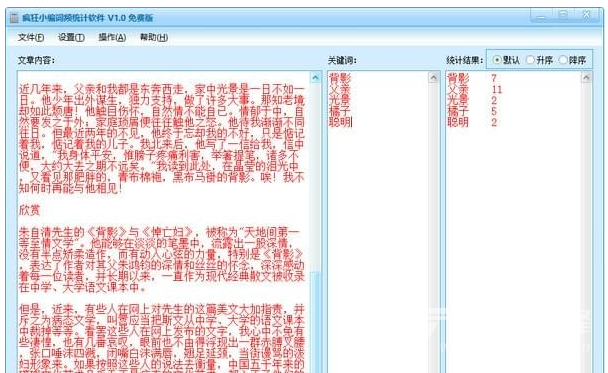Click the article pane's scroll-up arrow
Viewport: 608px width, 373px height.
(x=315, y=78)
